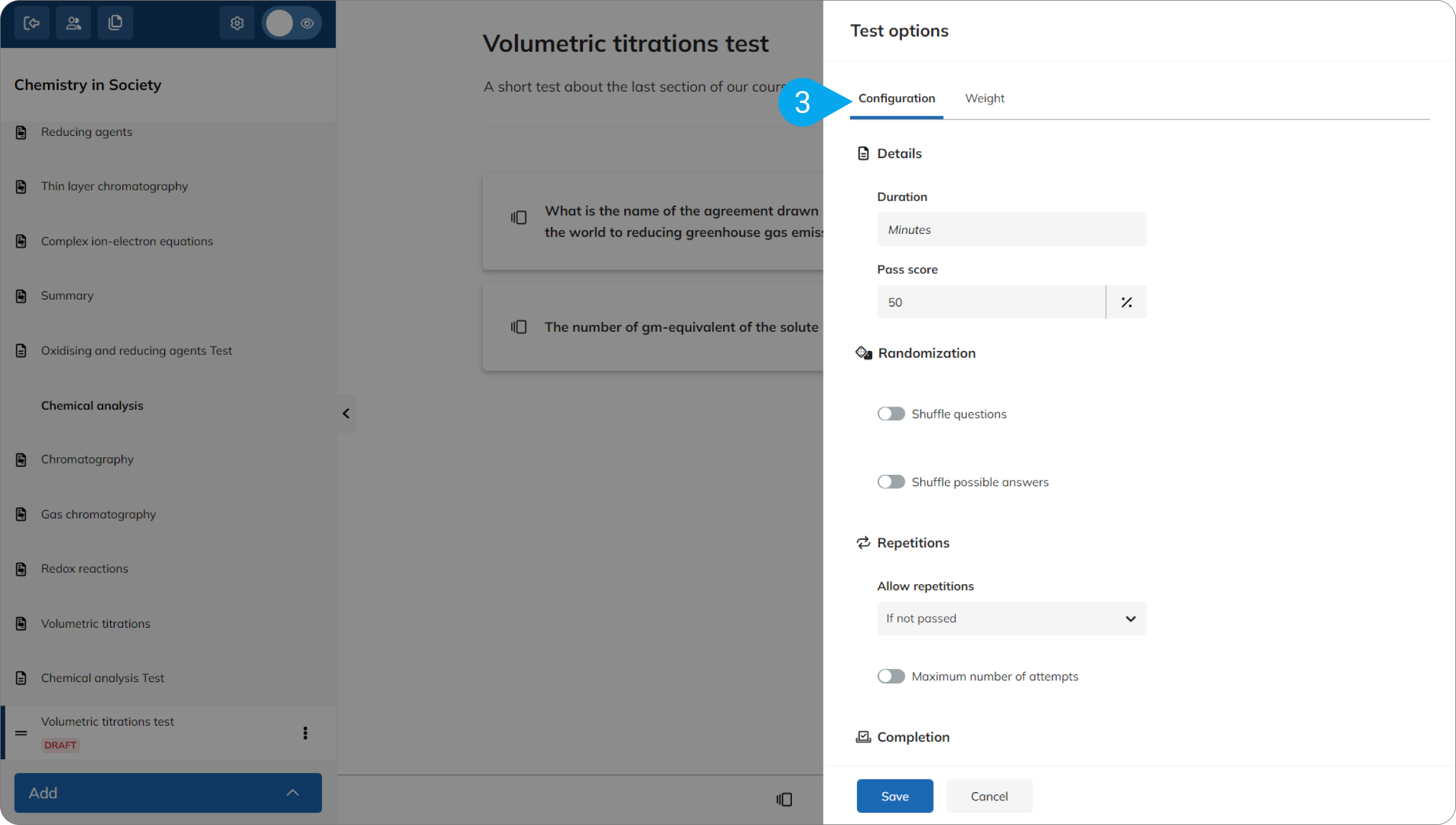
Task: Click the question icon in bottom bar
Action: pyautogui.click(x=784, y=800)
